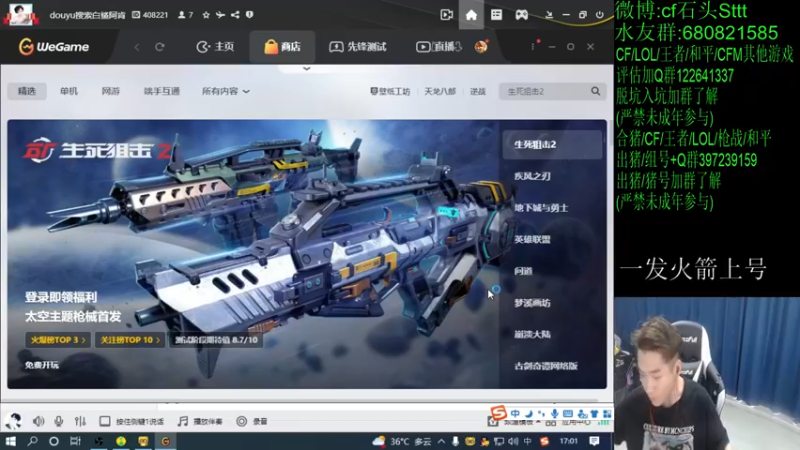Expand the 所有内容 dropdown

click(x=226, y=91)
